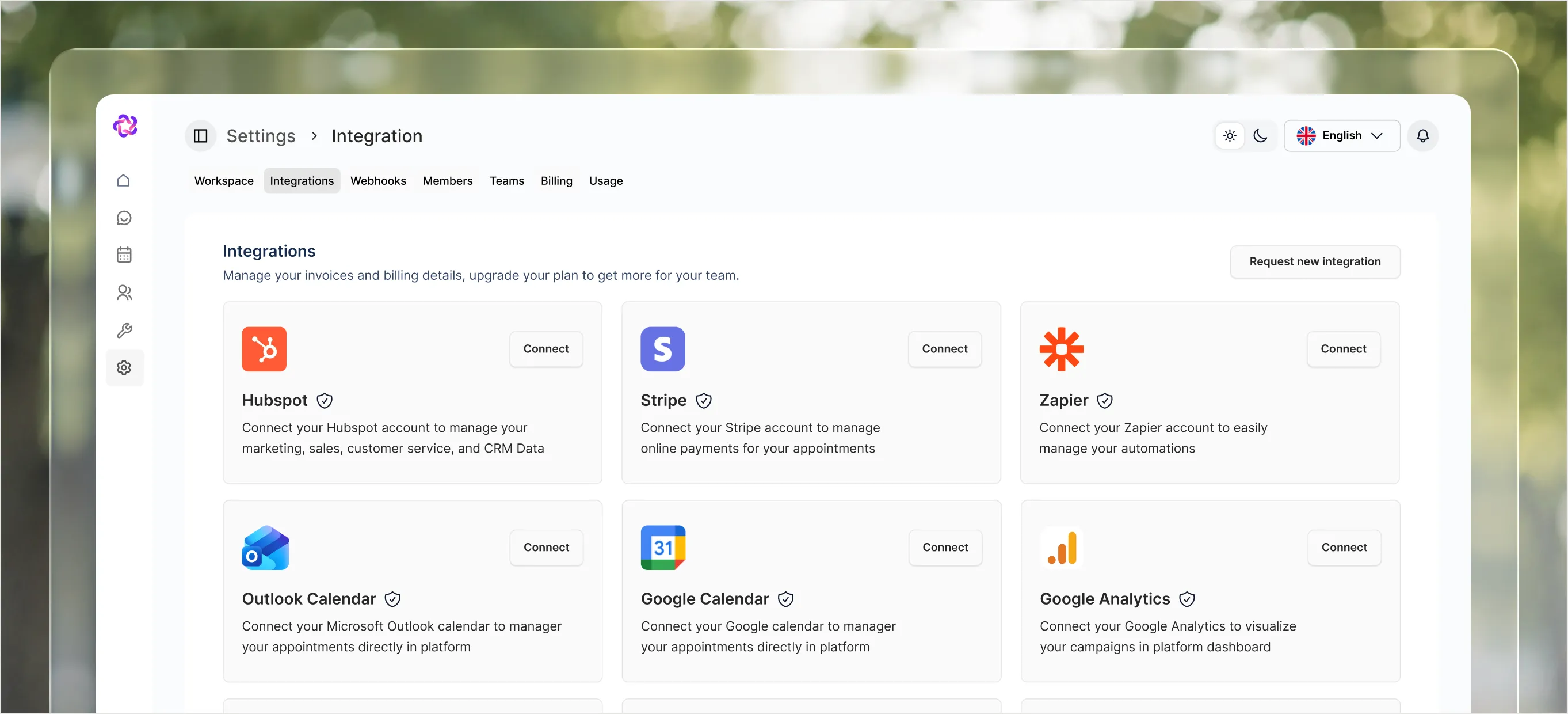Click the verified badge beside Outlook Calendar
This screenshot has width=1568, height=714.
click(x=392, y=599)
